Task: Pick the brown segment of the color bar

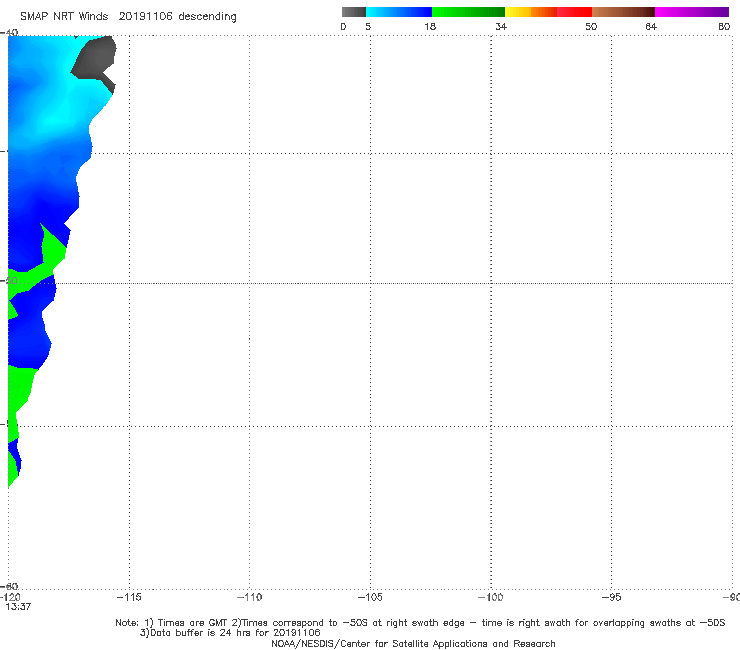Action: pos(623,12)
